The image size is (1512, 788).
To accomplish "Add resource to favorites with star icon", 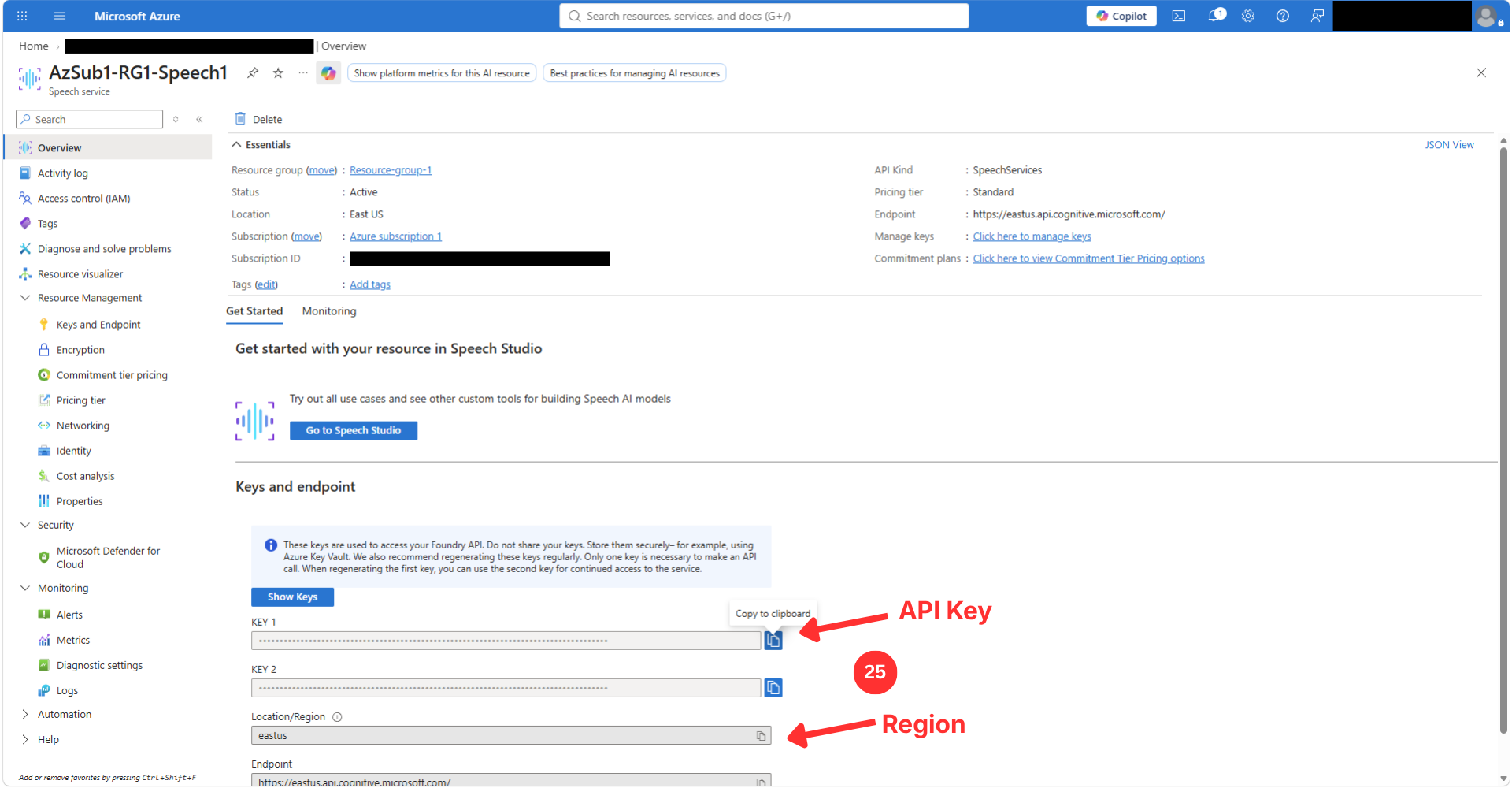I will point(278,73).
